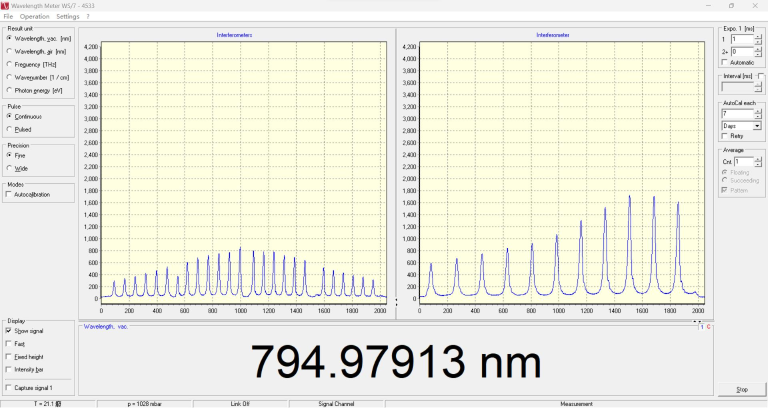
Task: Increase average count with up arrow
Action: coord(758,159)
